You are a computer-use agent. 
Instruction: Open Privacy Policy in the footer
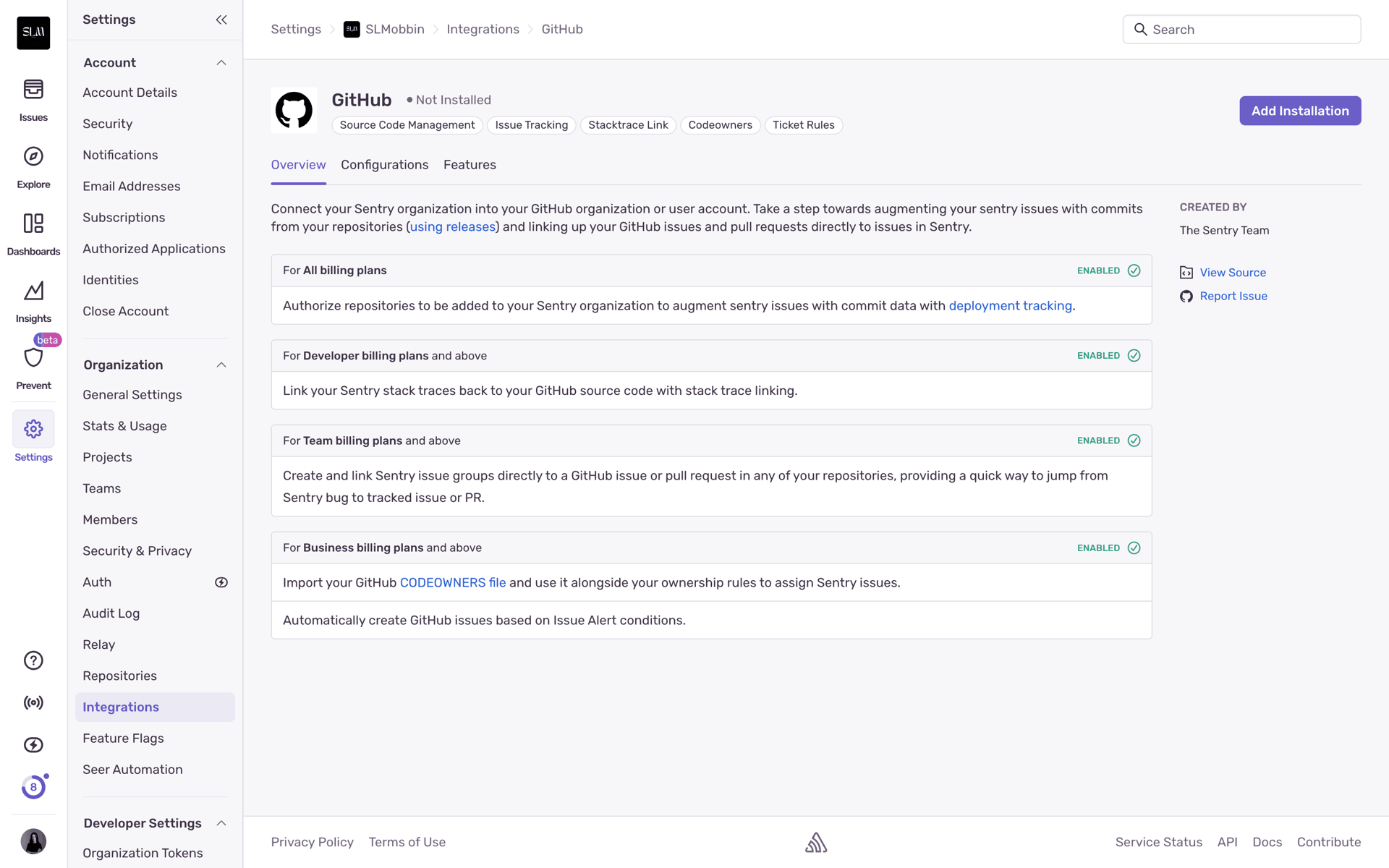[313, 842]
